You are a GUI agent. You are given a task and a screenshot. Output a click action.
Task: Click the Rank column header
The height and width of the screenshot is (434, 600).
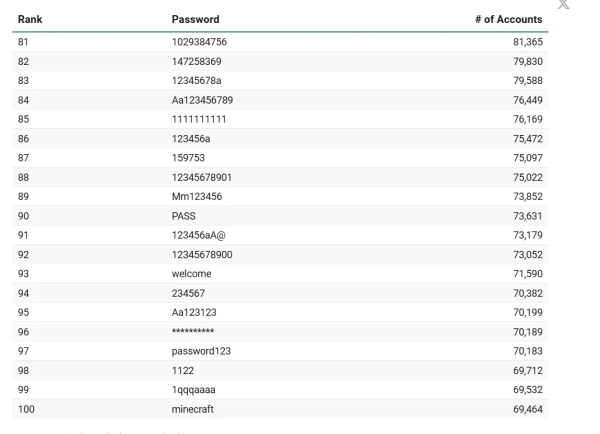tap(31, 19)
